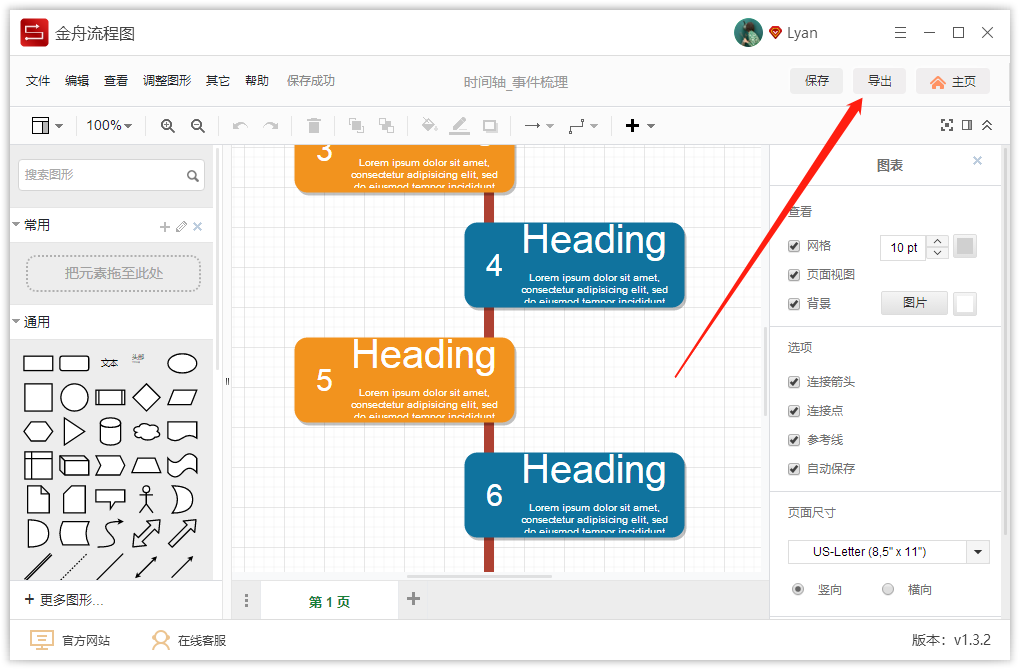Open the 其它 menu
Viewport: 1020px width, 670px height.
[218, 81]
